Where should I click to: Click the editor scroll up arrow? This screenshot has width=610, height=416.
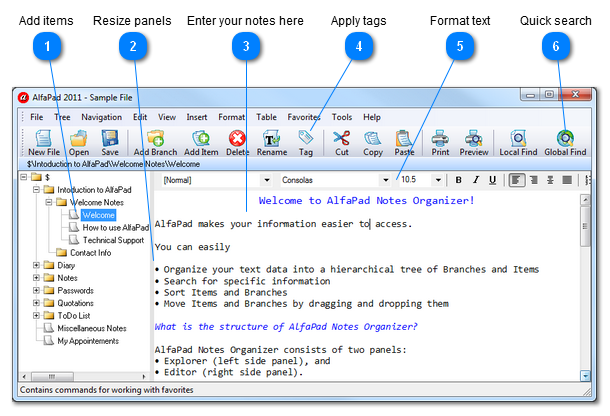coord(585,200)
